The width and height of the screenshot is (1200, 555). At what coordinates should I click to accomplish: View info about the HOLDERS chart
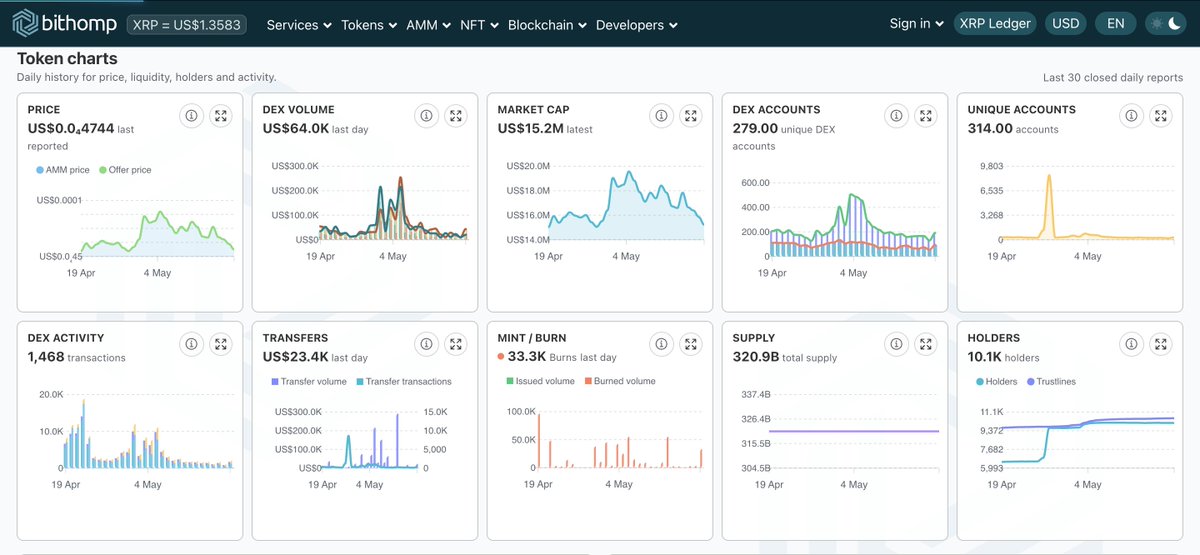click(x=1131, y=344)
